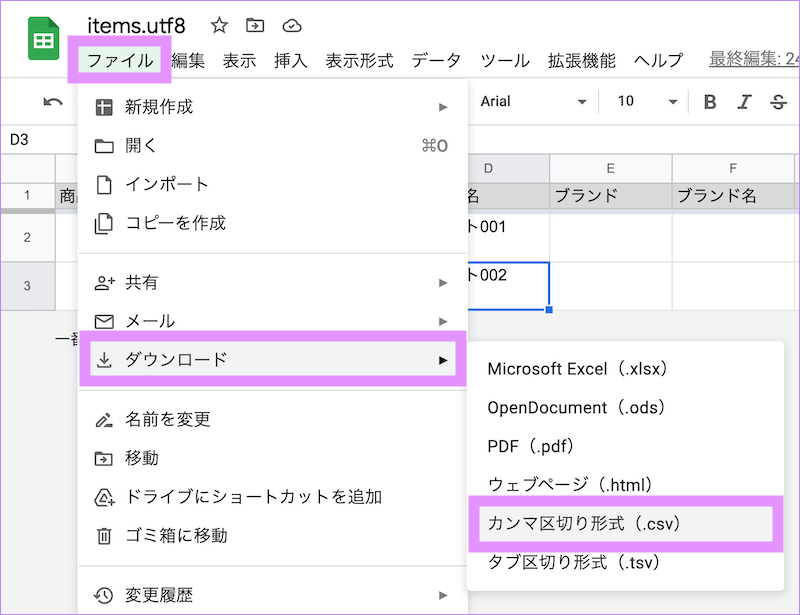Toggle bold formatting
This screenshot has height=615, width=800.
pos(710,102)
